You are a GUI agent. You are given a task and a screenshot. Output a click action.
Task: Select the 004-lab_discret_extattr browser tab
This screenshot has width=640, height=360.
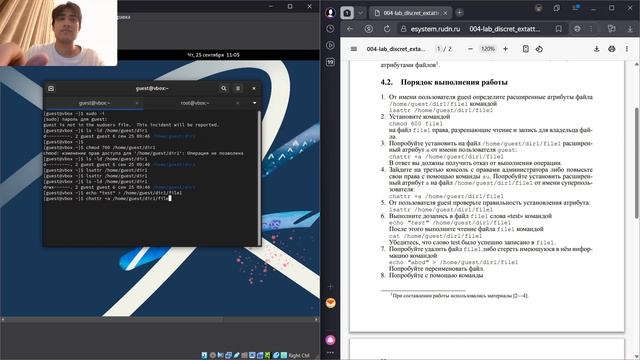point(410,13)
